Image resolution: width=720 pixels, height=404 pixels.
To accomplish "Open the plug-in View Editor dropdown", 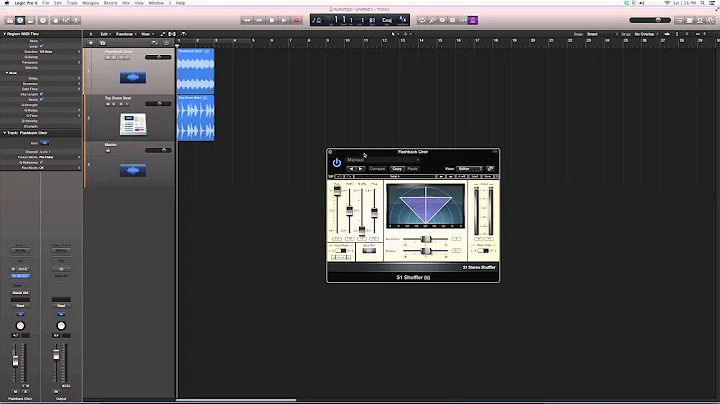I will [470, 168].
